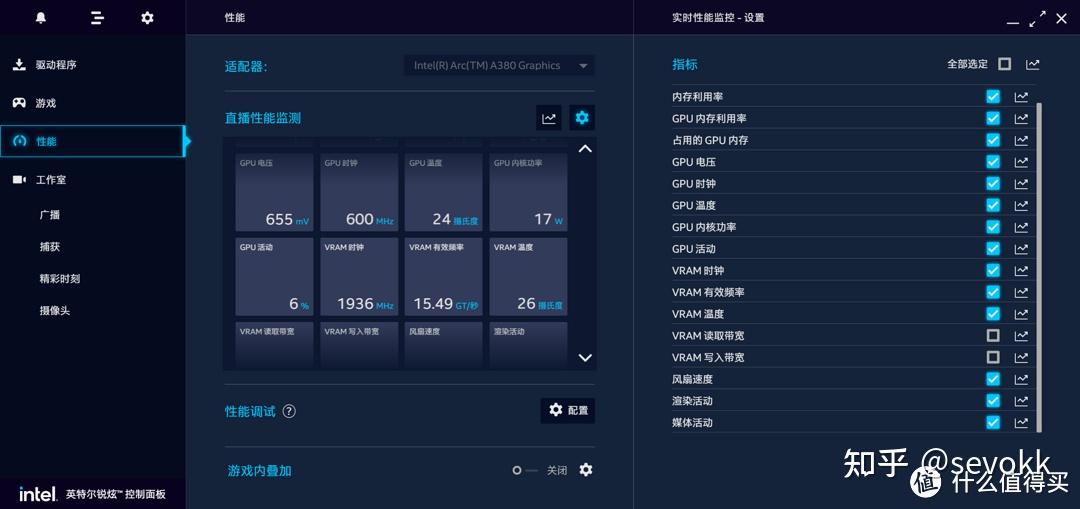
Task: Click graph icon for VRAM 有效频率 row
Action: [x=1021, y=292]
